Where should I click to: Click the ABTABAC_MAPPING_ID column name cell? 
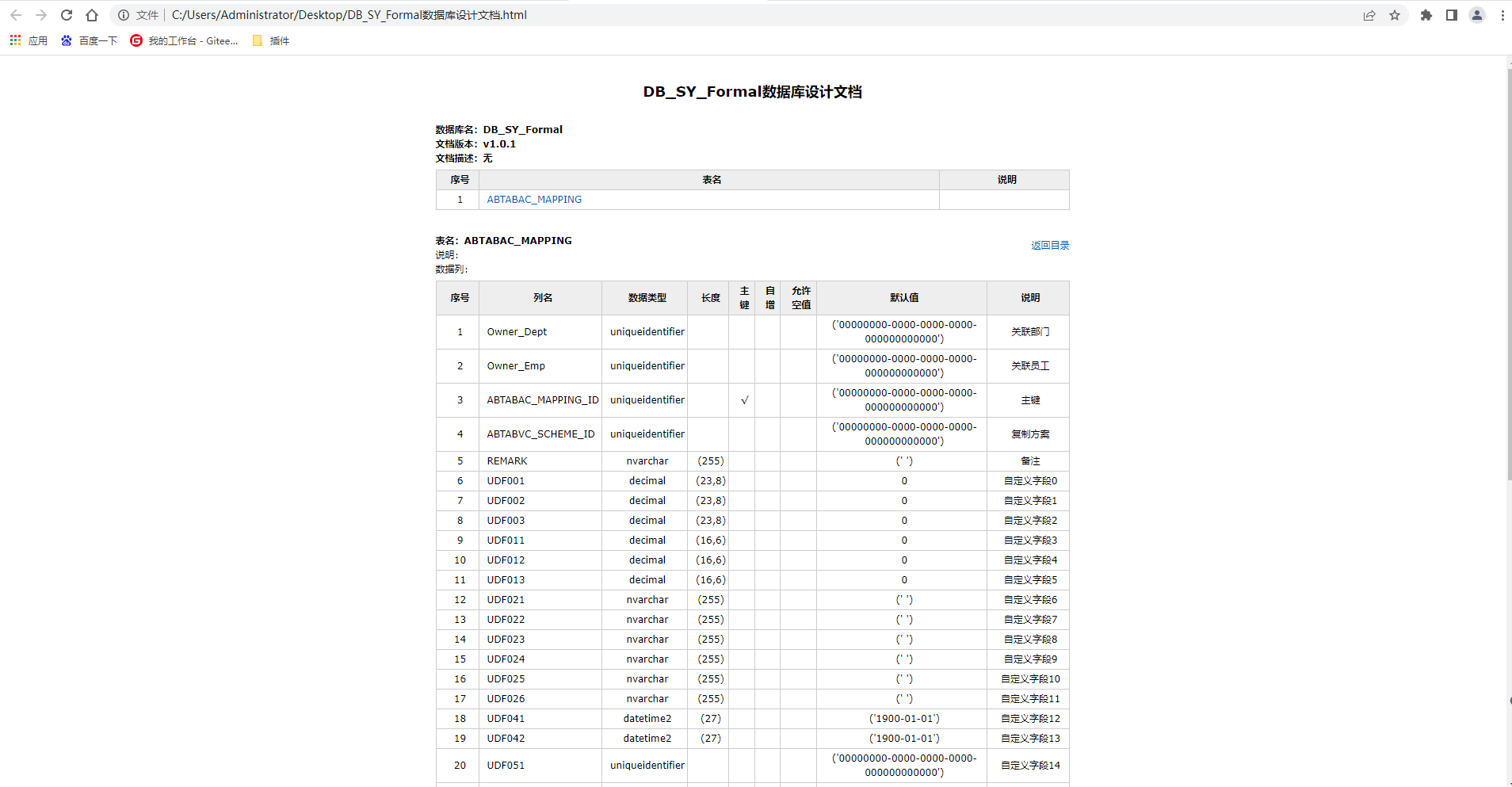tap(540, 400)
